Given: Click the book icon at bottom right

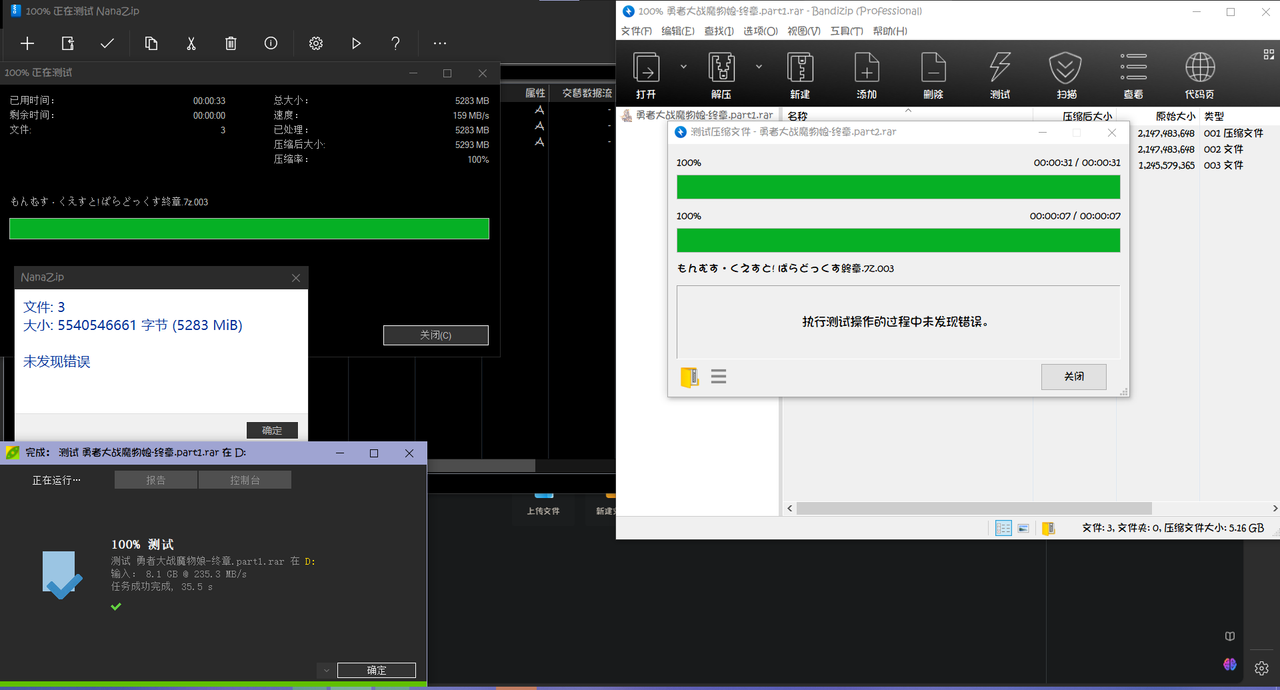Looking at the screenshot, I should pos(1230,636).
